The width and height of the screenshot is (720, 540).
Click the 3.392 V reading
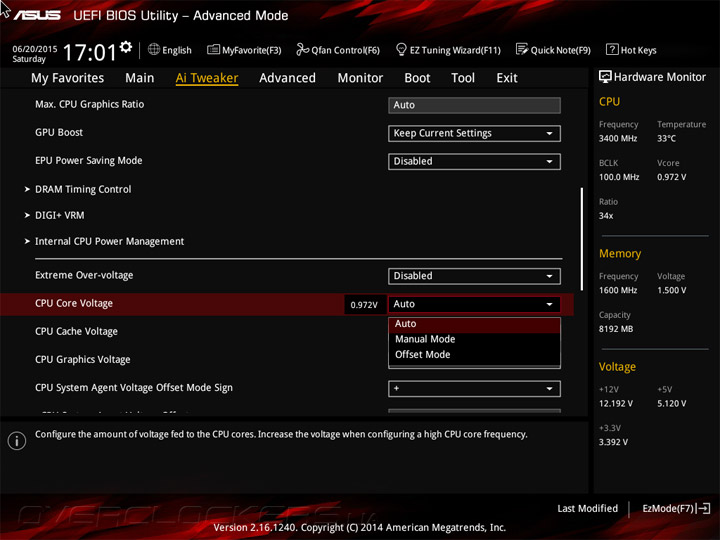(x=613, y=442)
